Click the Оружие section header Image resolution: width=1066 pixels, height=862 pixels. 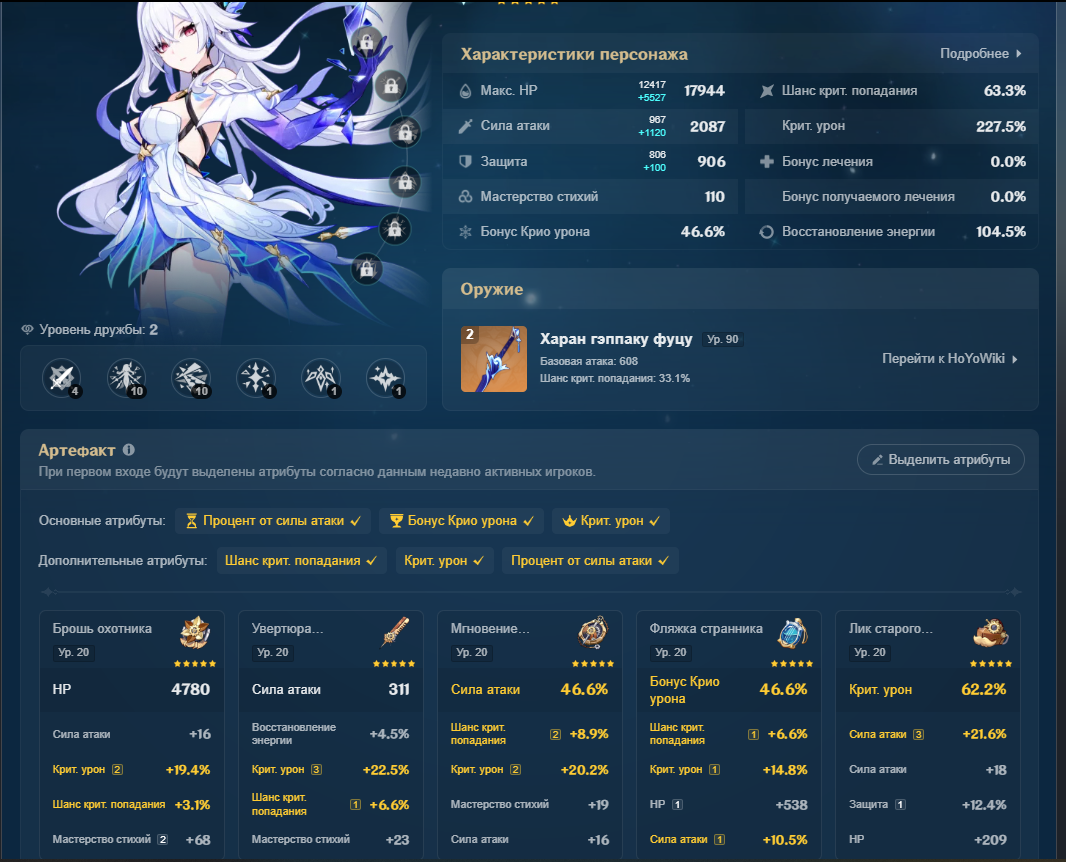[492, 289]
